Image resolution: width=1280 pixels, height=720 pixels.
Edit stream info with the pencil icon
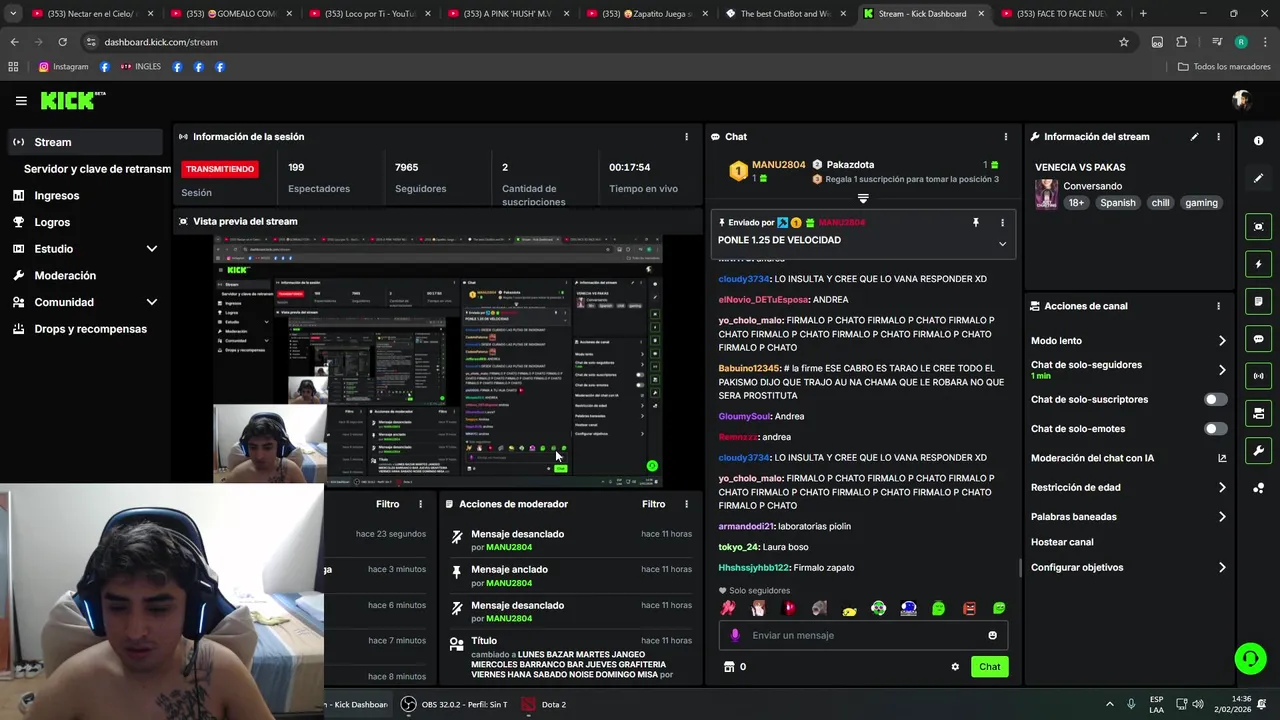1194,137
